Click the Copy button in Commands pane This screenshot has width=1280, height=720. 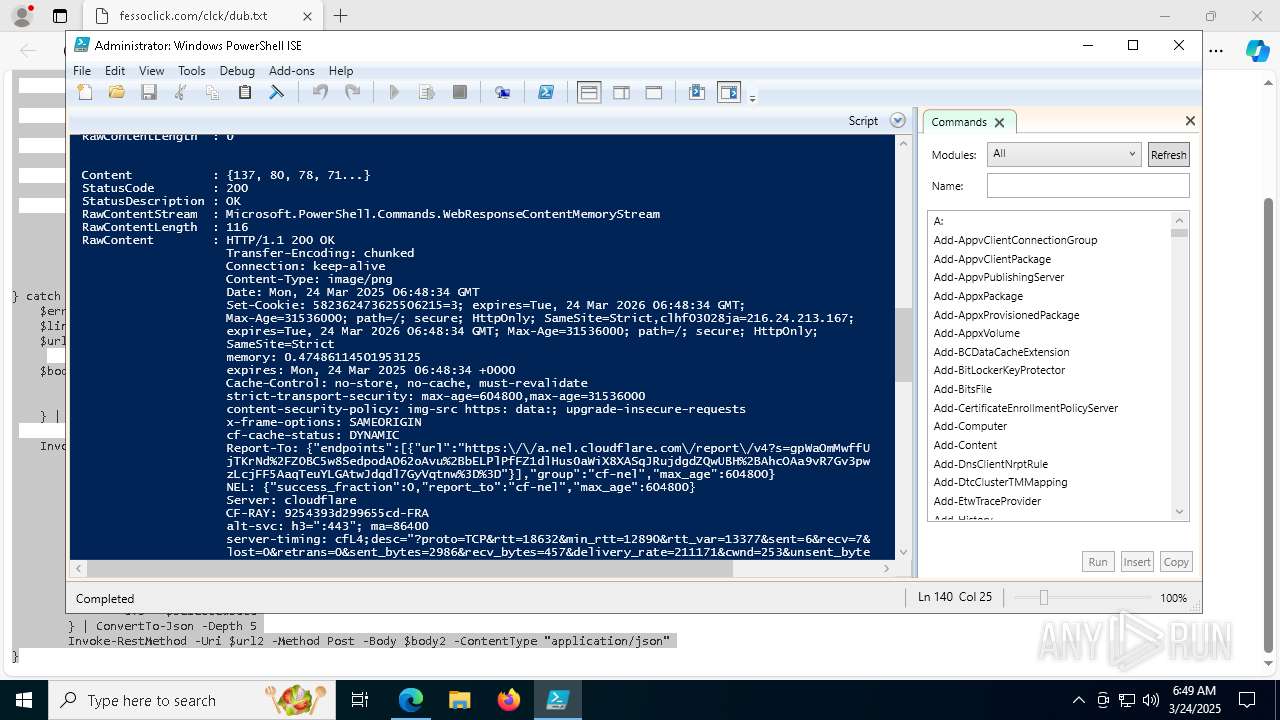coord(1176,562)
